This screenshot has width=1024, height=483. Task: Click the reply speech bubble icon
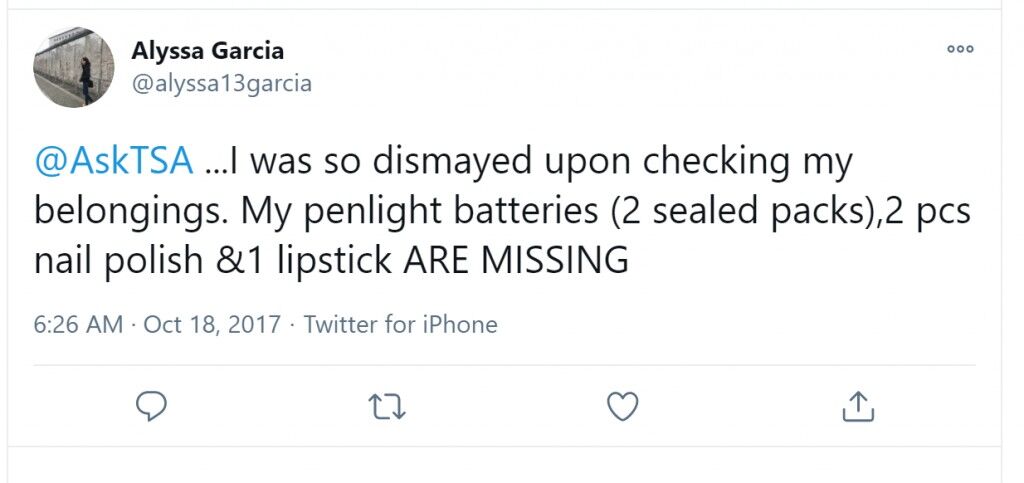[152, 407]
